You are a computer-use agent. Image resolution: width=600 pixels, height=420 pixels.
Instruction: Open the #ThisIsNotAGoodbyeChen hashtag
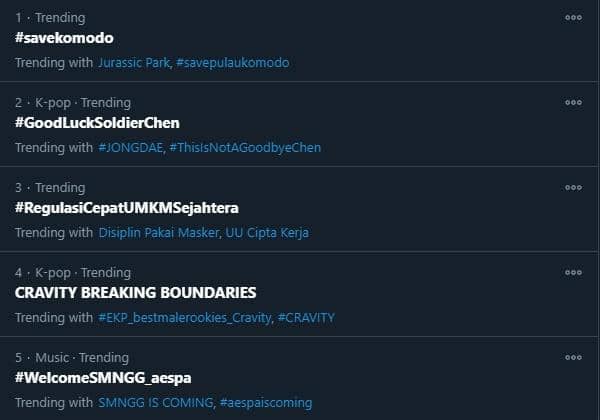[245, 148]
